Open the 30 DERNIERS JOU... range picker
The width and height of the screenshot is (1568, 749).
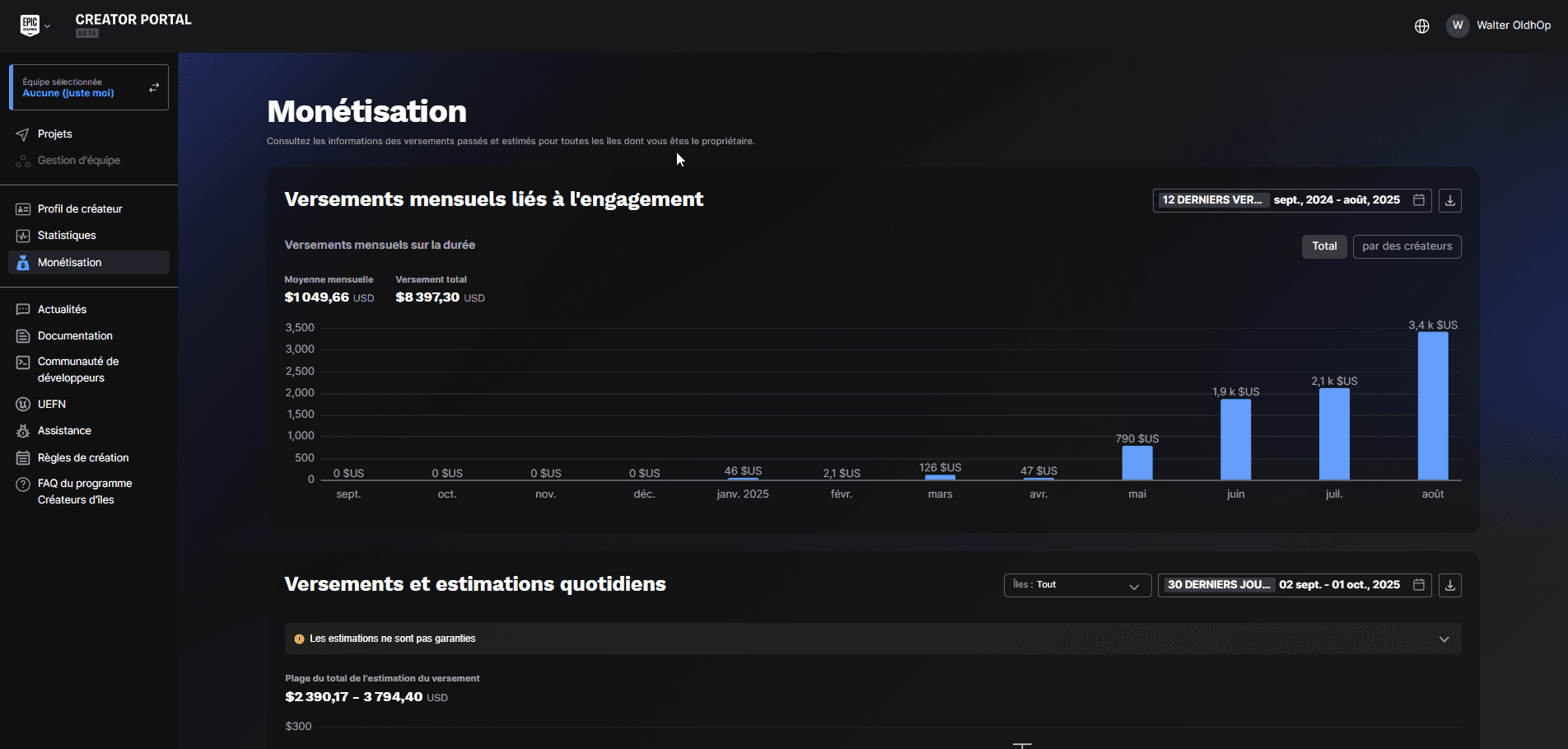coord(1295,585)
